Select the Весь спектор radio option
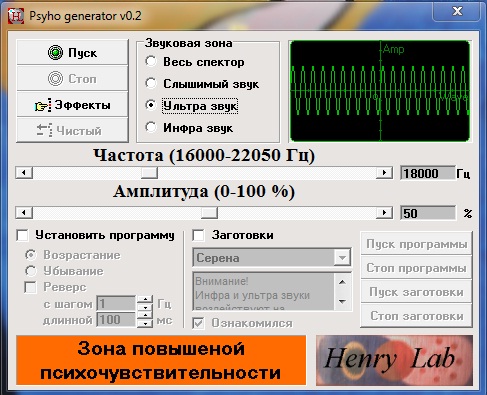 (151, 61)
